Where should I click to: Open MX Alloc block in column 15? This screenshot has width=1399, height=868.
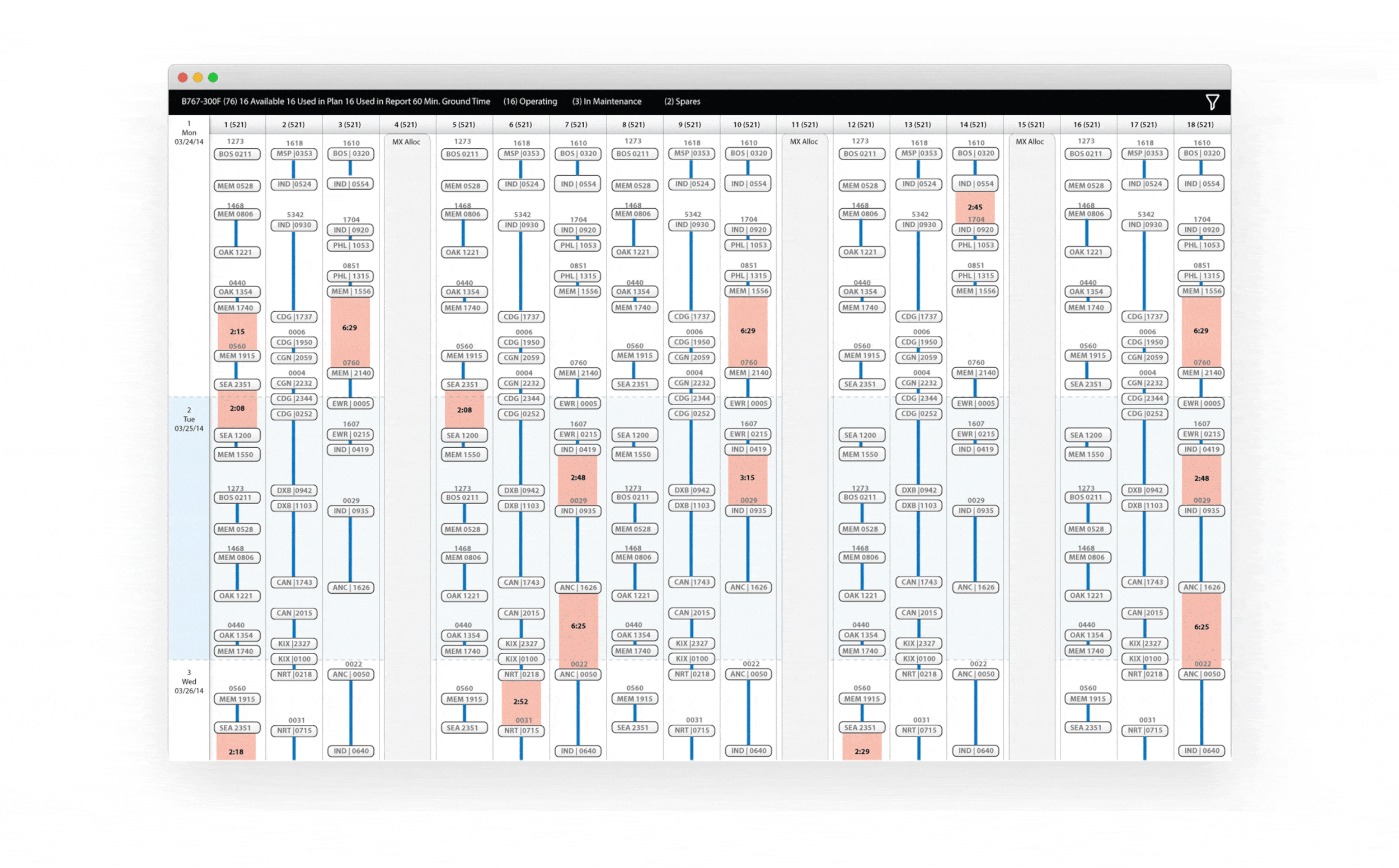1030,142
